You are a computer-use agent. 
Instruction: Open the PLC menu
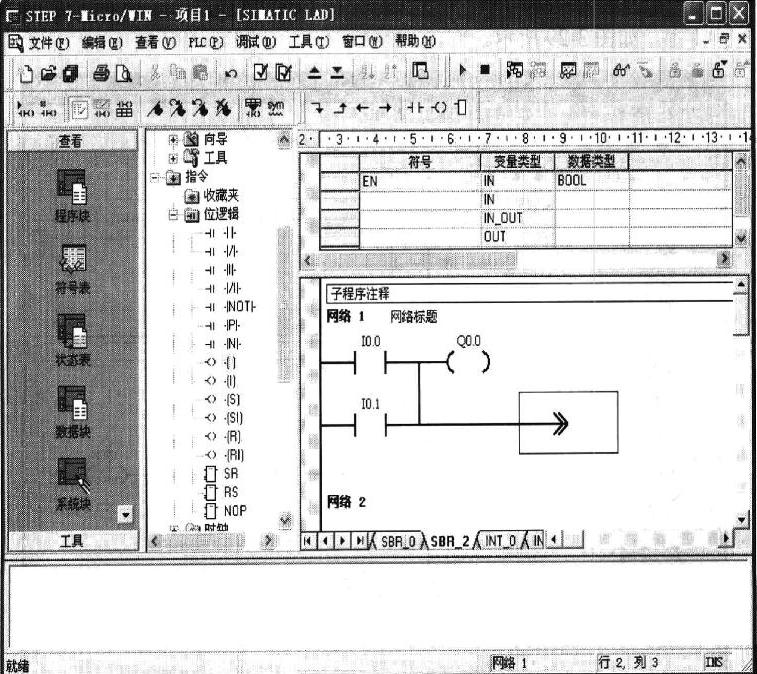(206, 42)
